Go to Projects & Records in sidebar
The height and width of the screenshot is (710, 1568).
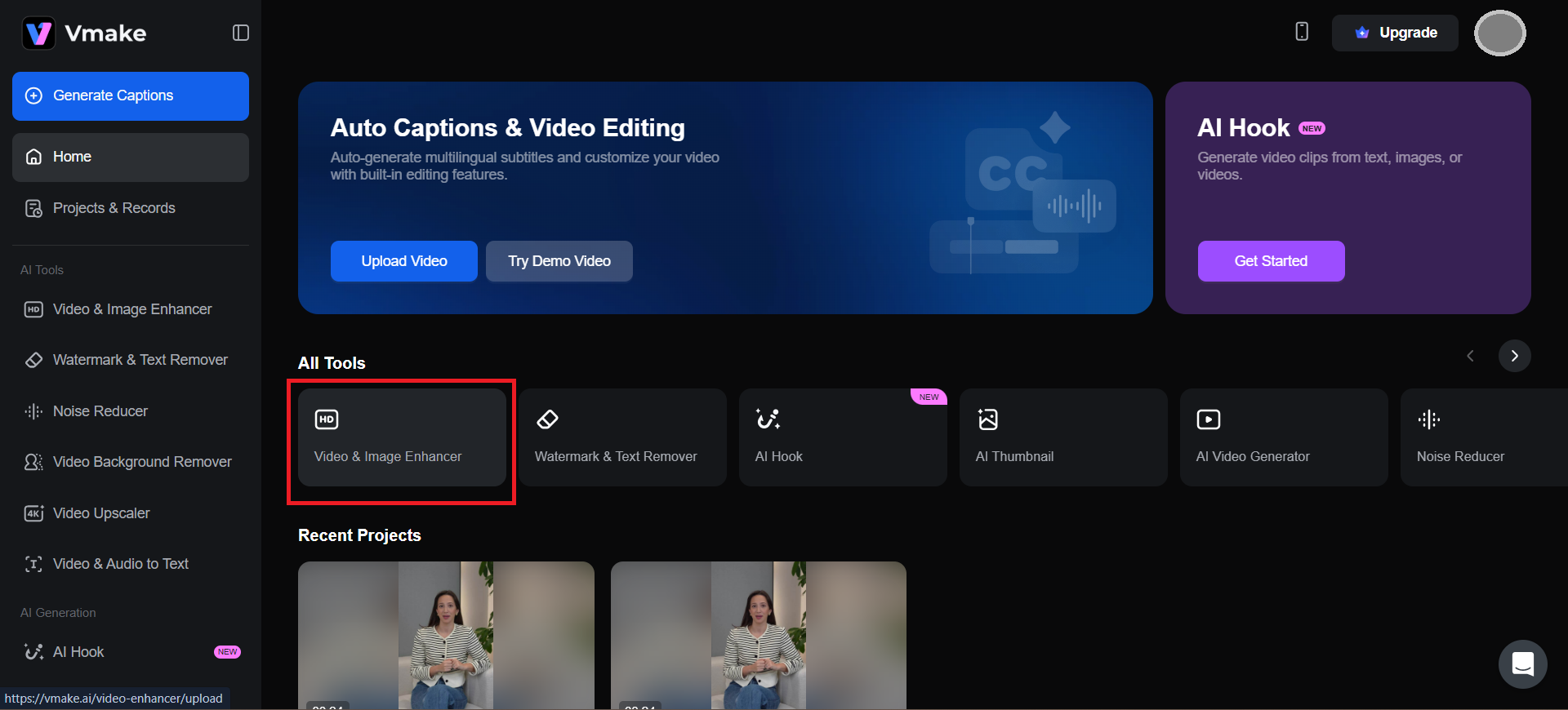coord(114,208)
